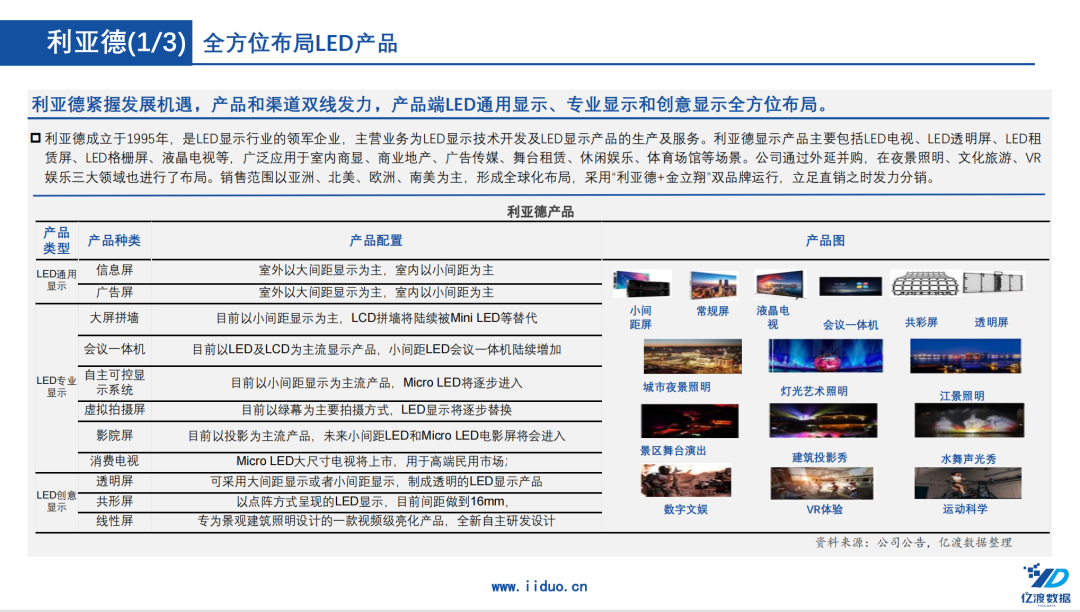The image size is (1080, 612).
Task: Click the 广告屏 cell
Action: click(114, 292)
